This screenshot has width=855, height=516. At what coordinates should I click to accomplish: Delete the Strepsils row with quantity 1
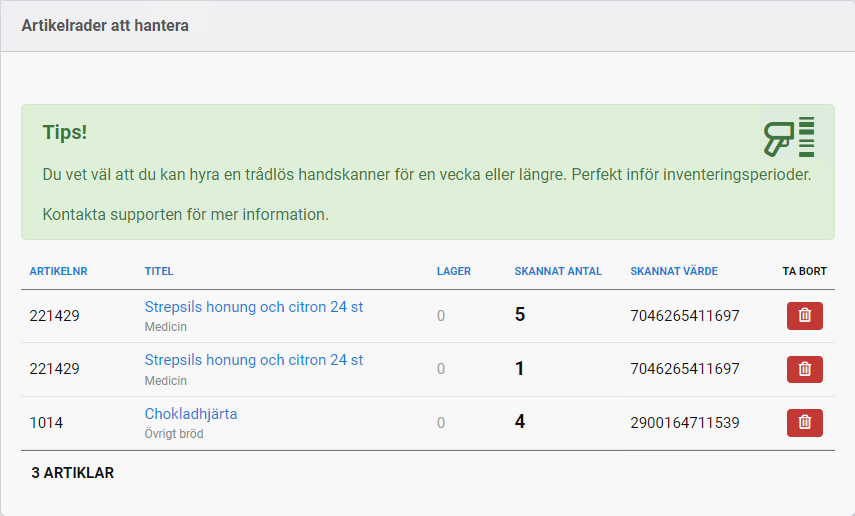coord(804,369)
